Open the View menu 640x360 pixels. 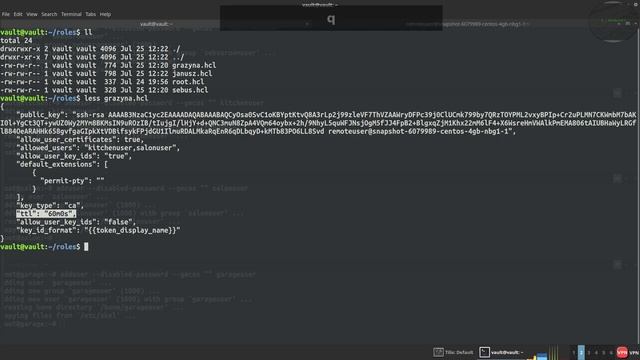[32, 14]
